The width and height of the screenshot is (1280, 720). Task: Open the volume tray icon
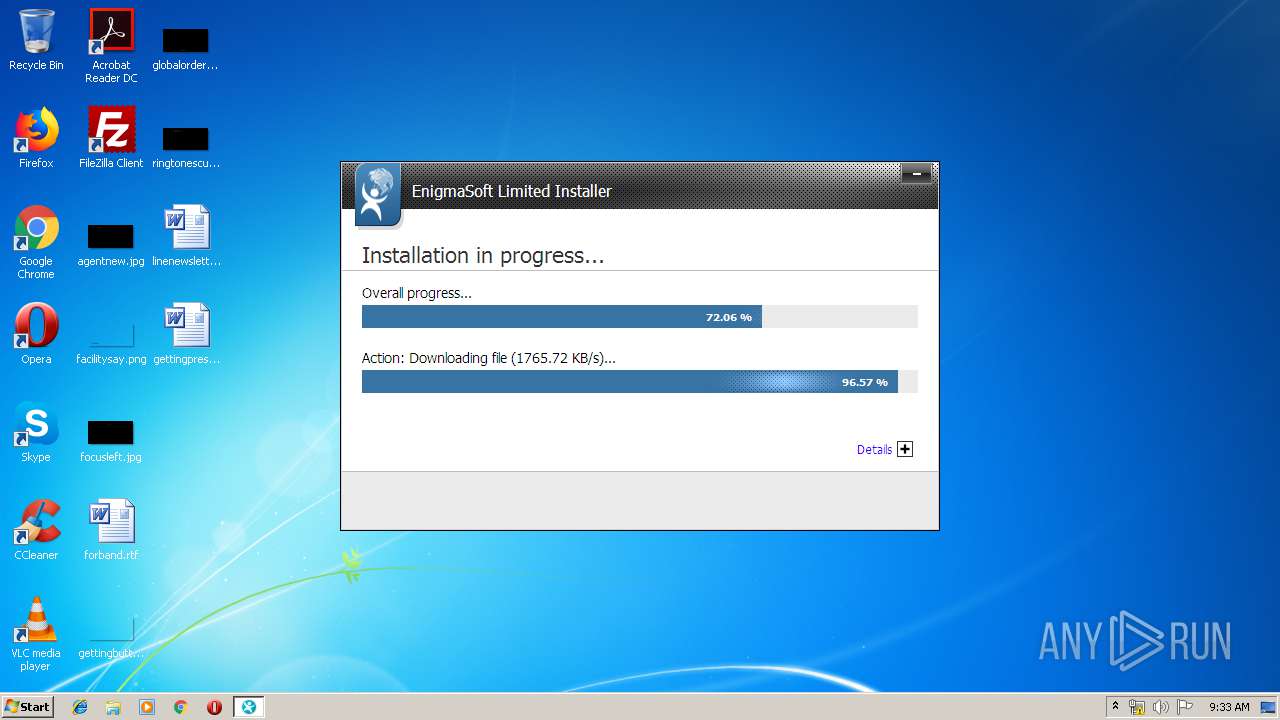point(1160,707)
